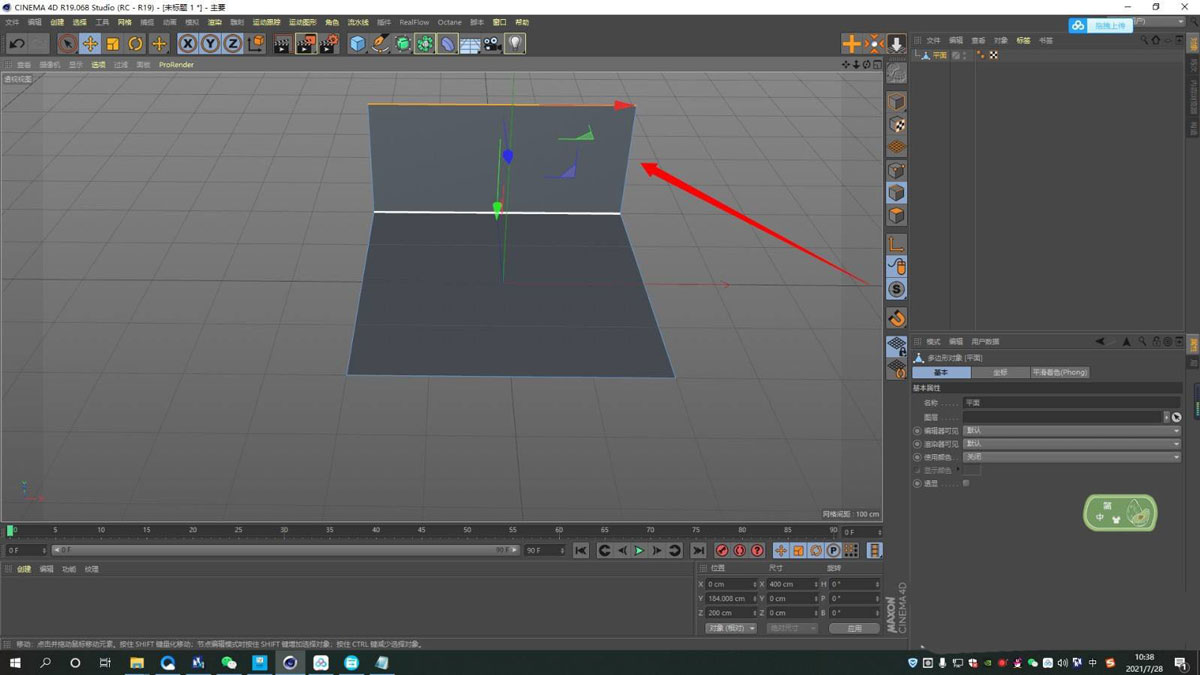Click the camera icon in the toolbar
The width and height of the screenshot is (1200, 675).
point(491,43)
